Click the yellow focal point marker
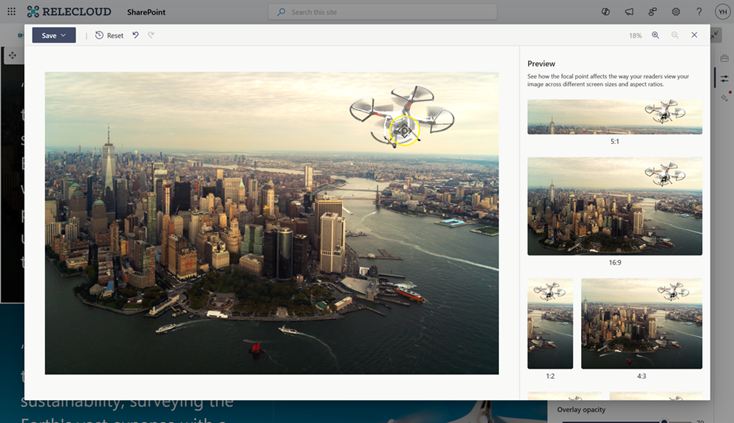The height and width of the screenshot is (423, 734). coord(403,130)
